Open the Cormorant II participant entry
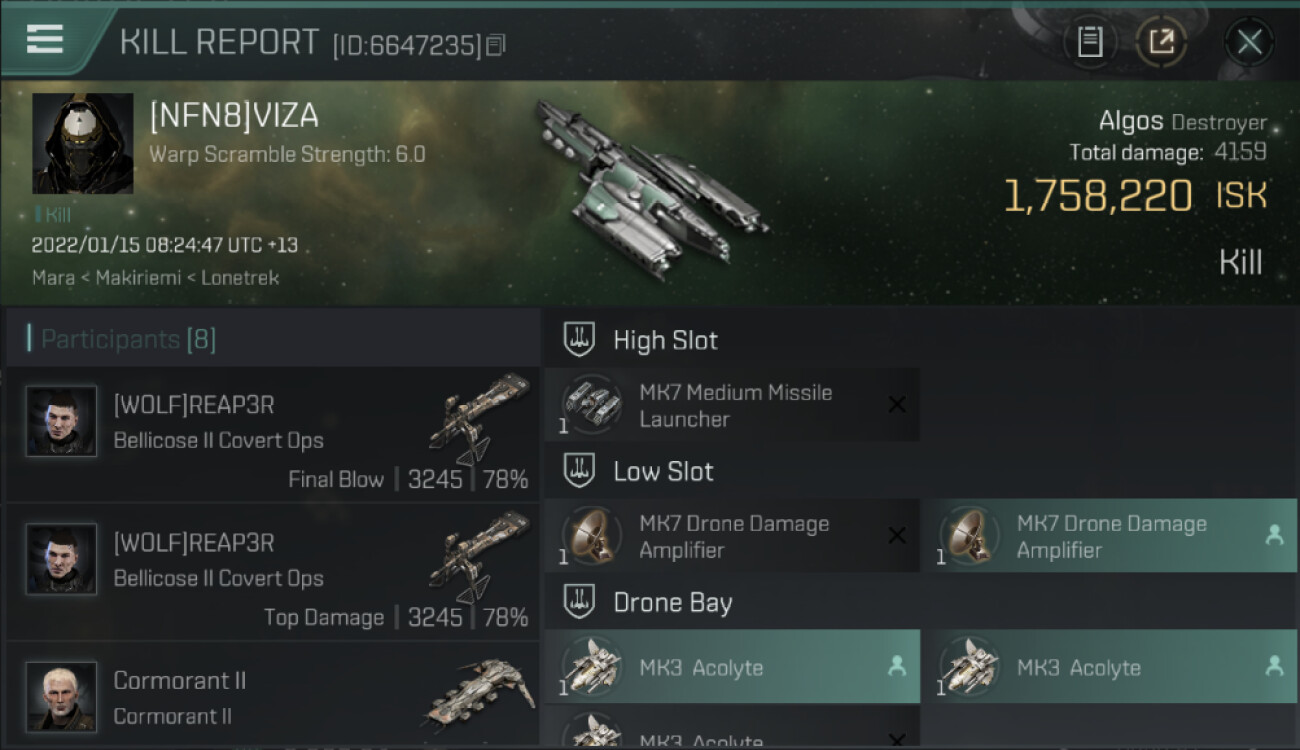This screenshot has width=1300, height=750. pyautogui.click(x=273, y=695)
